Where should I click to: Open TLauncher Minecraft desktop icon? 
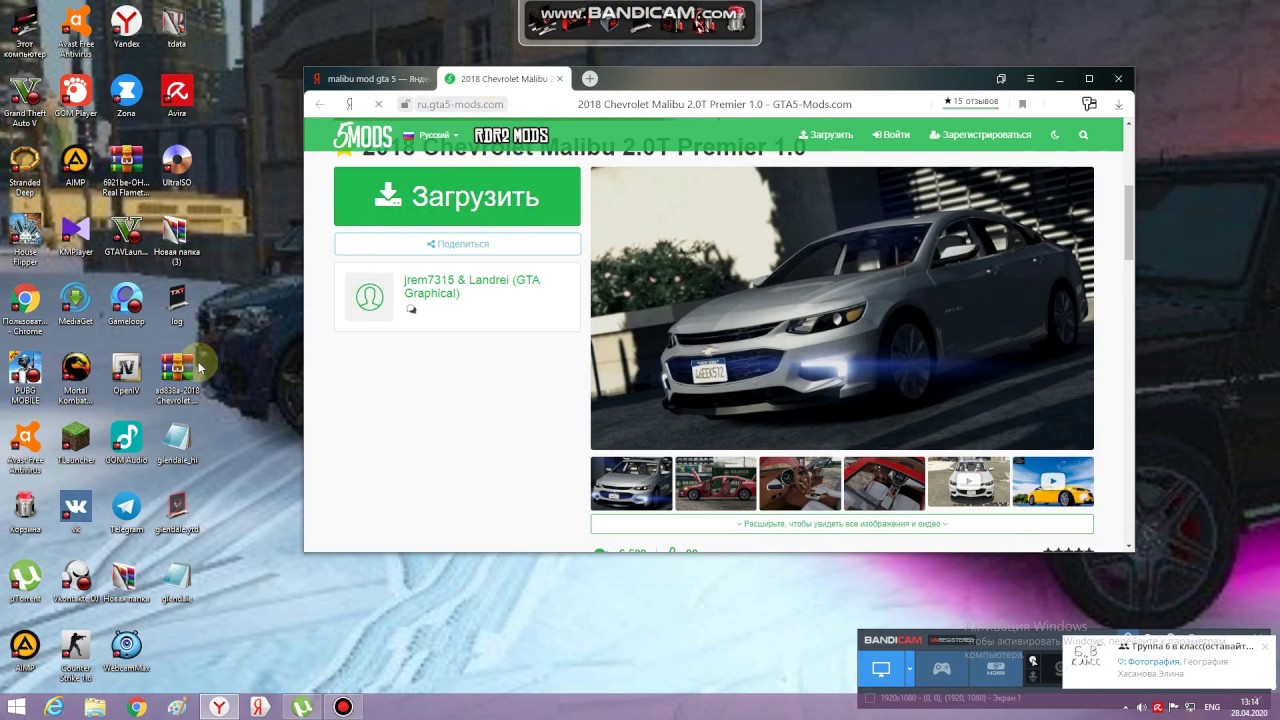click(x=75, y=443)
